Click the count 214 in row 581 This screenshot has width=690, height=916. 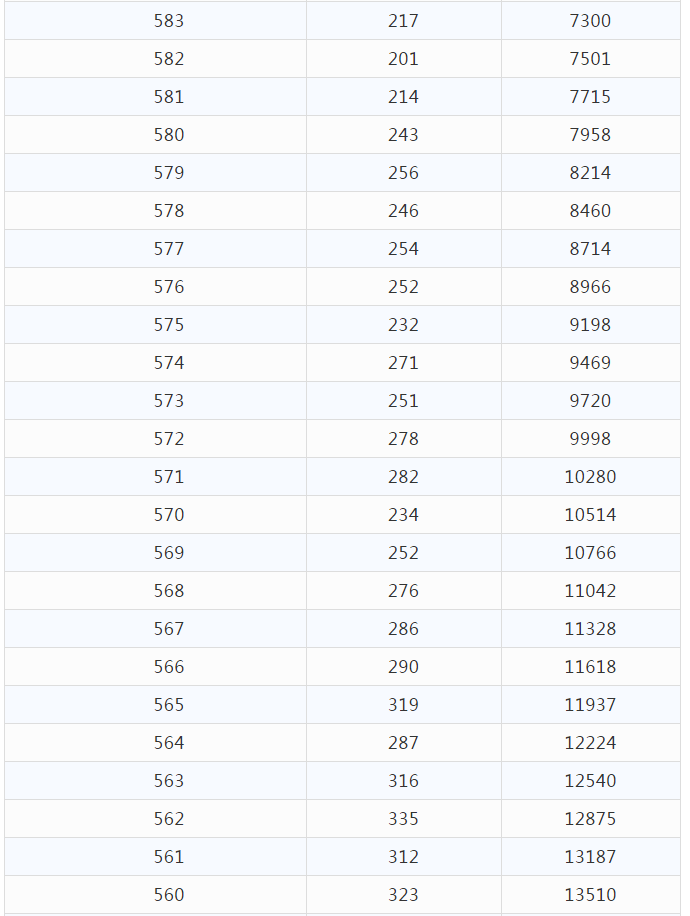tap(403, 97)
